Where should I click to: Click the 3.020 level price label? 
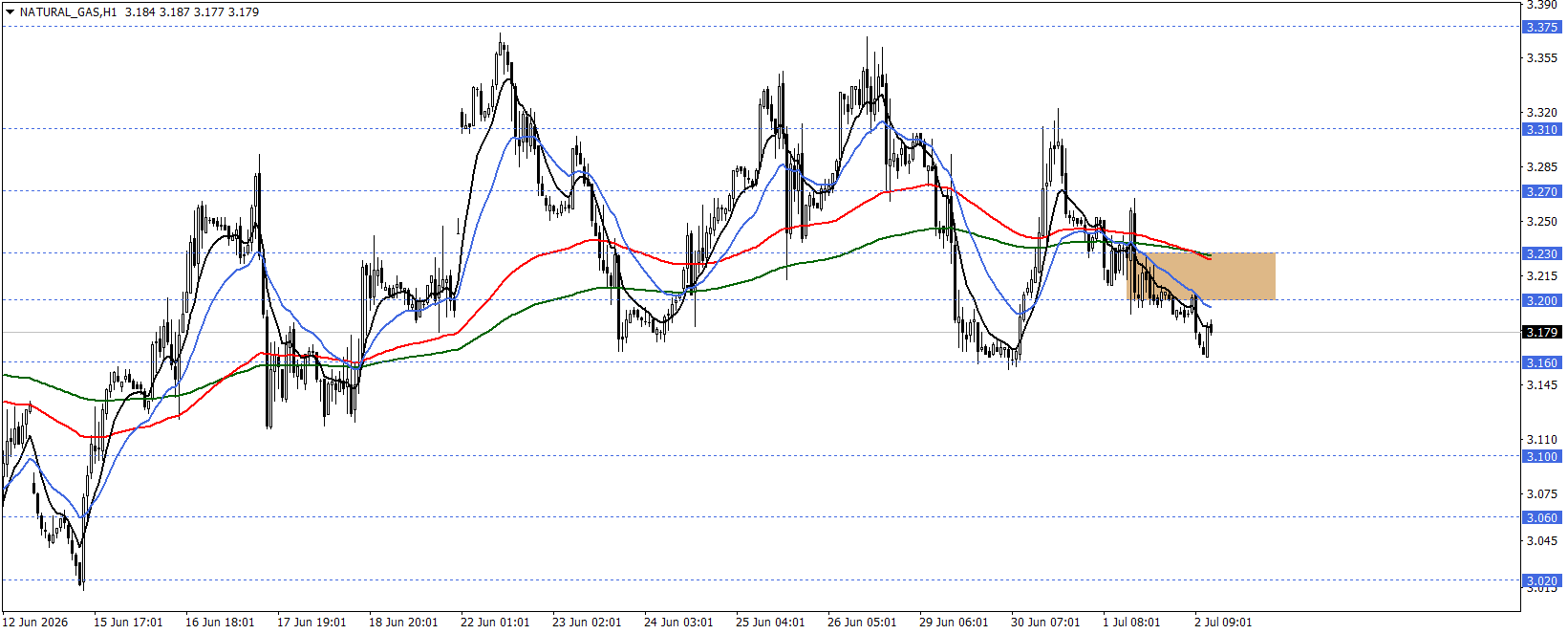tap(1541, 580)
